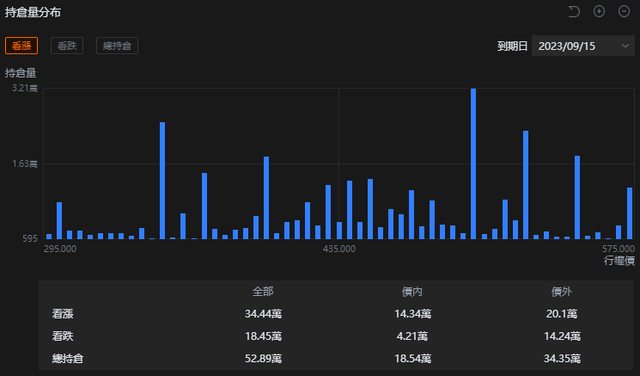The image size is (640, 376).
Task: Click the 行權價 axis title
Action: pyautogui.click(x=619, y=260)
